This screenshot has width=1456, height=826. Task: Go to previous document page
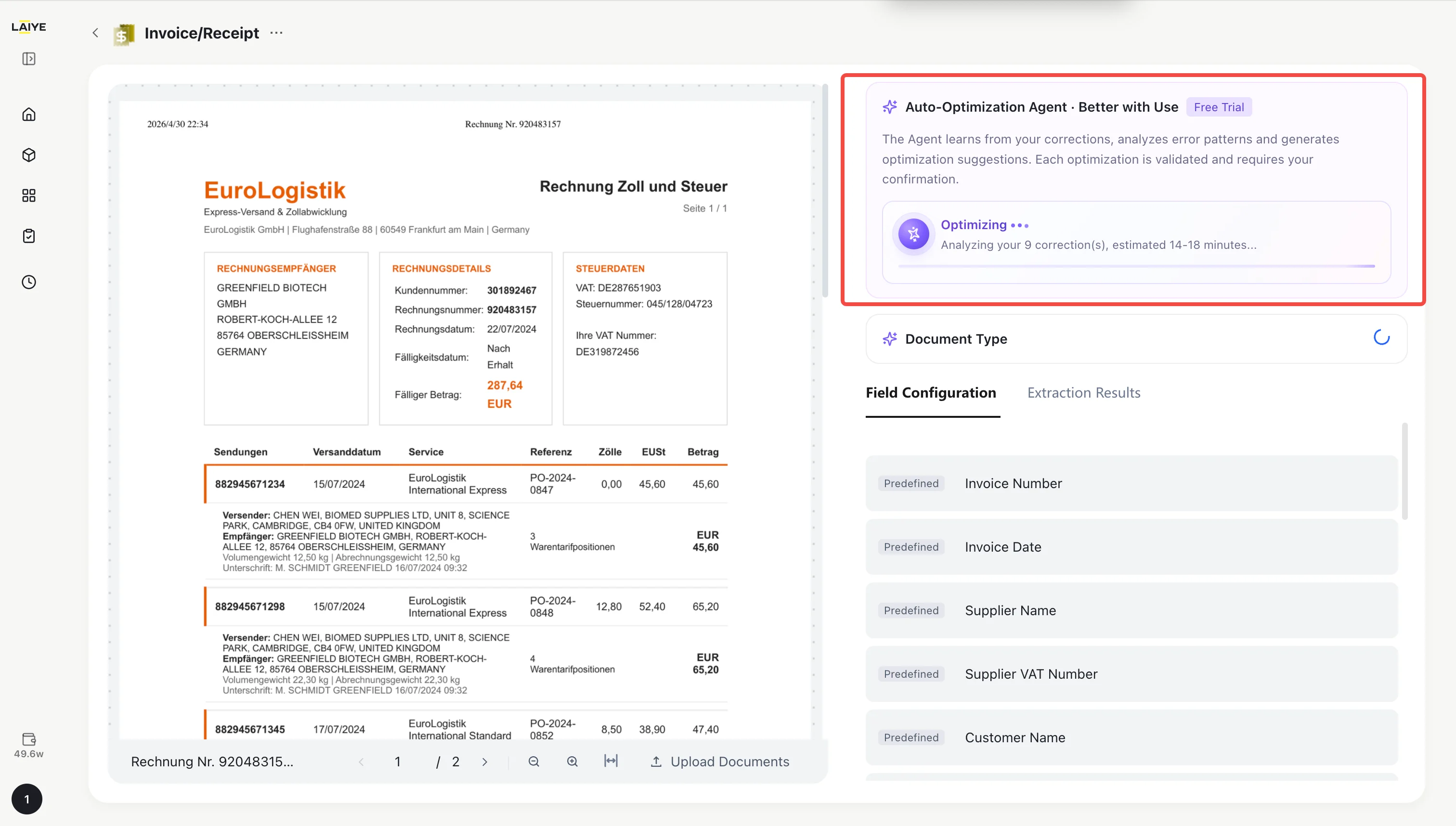pyautogui.click(x=362, y=762)
